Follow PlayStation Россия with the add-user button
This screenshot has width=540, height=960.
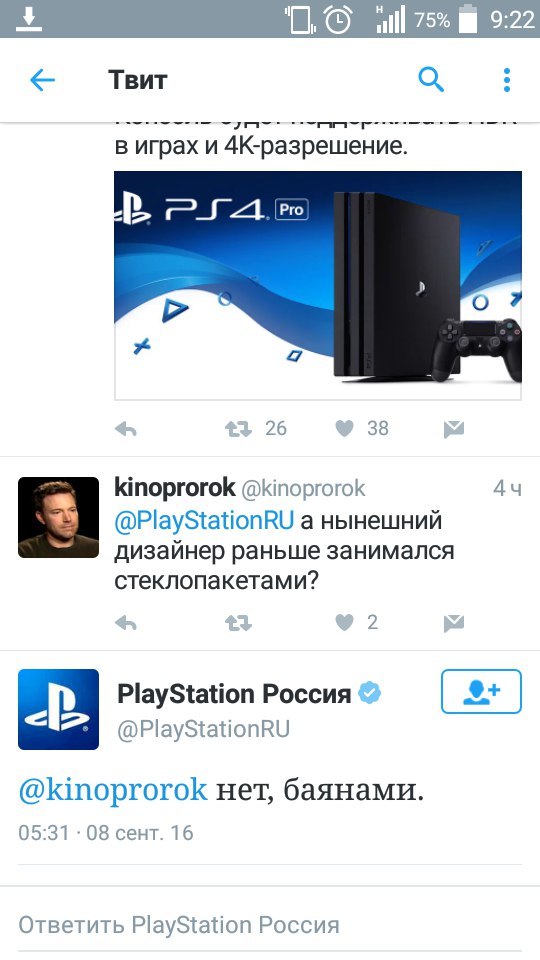tap(481, 691)
